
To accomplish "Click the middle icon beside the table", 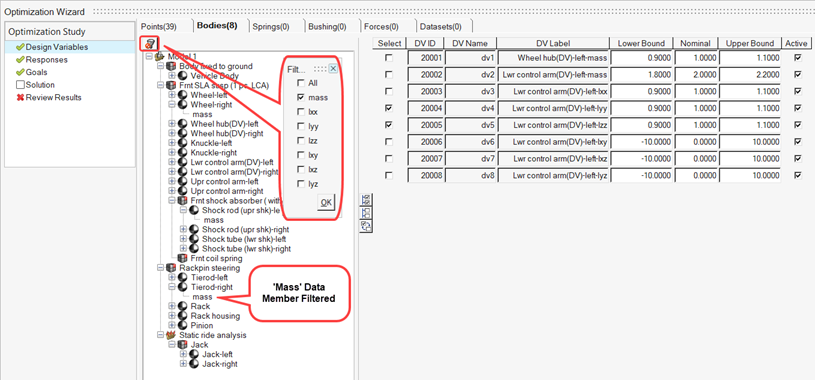I will pyautogui.click(x=365, y=213).
